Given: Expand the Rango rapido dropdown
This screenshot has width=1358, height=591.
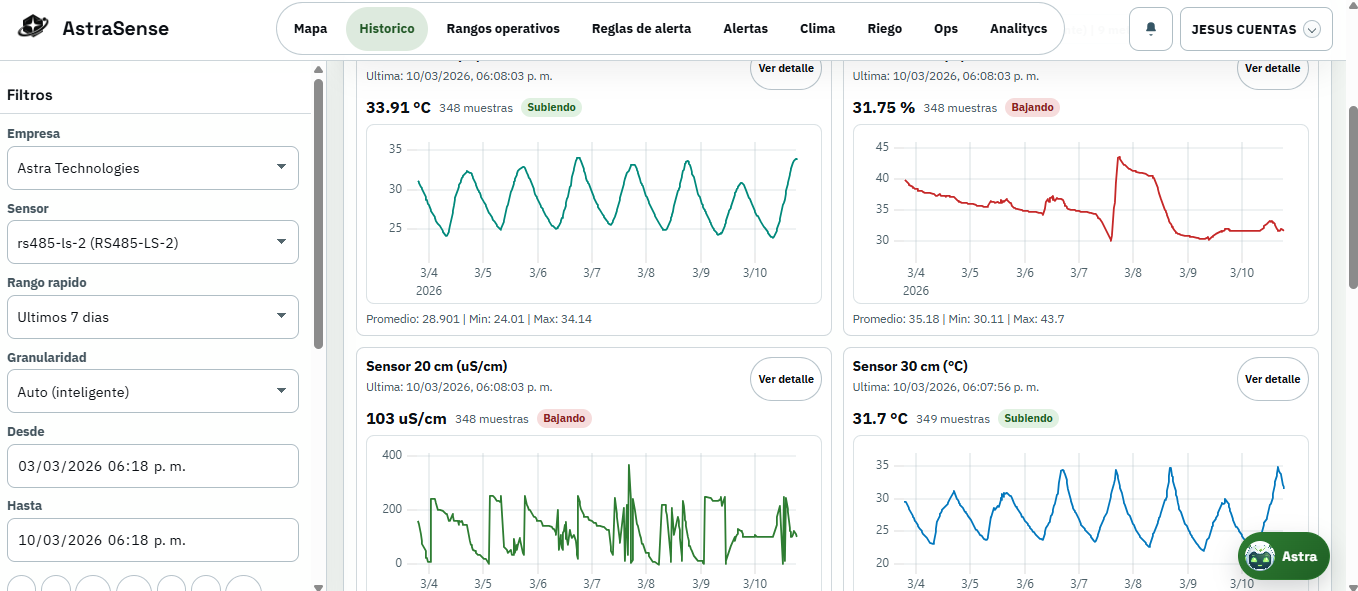Looking at the screenshot, I should (x=152, y=317).
